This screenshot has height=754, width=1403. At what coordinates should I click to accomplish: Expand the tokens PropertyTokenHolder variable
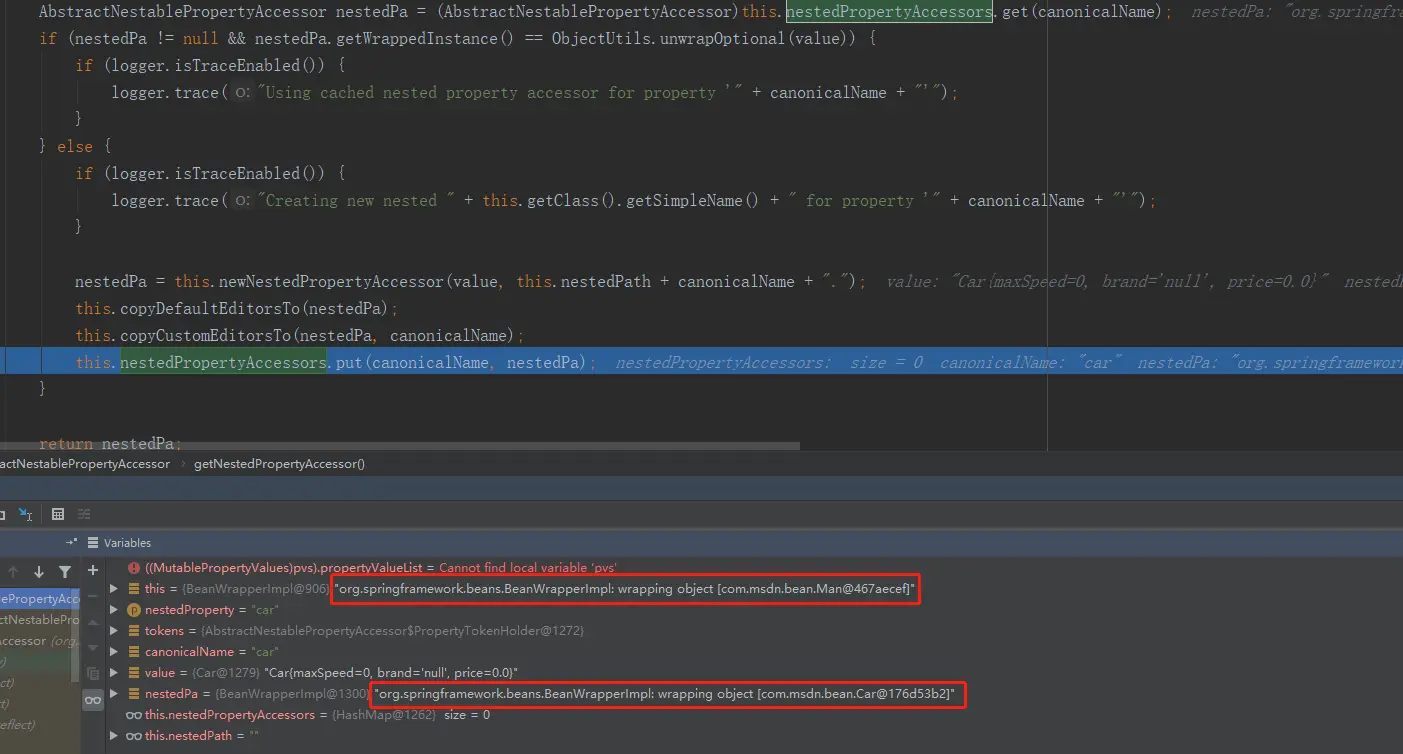click(114, 631)
